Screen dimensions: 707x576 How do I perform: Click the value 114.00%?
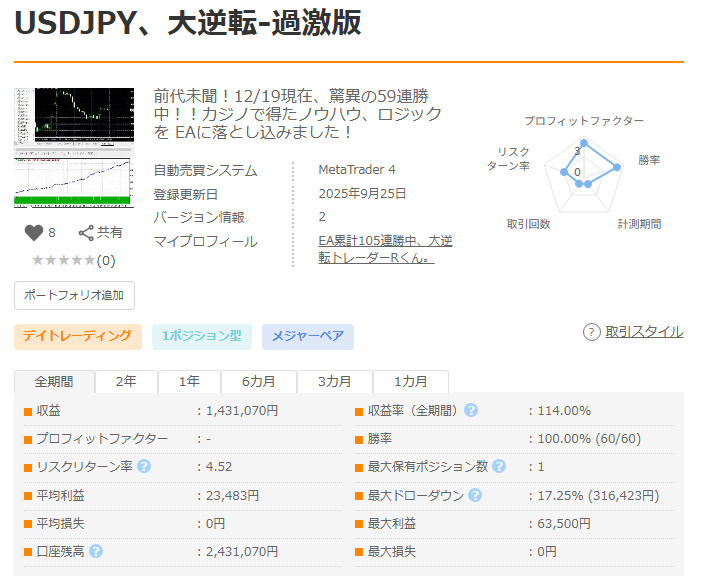pyautogui.click(x=564, y=410)
